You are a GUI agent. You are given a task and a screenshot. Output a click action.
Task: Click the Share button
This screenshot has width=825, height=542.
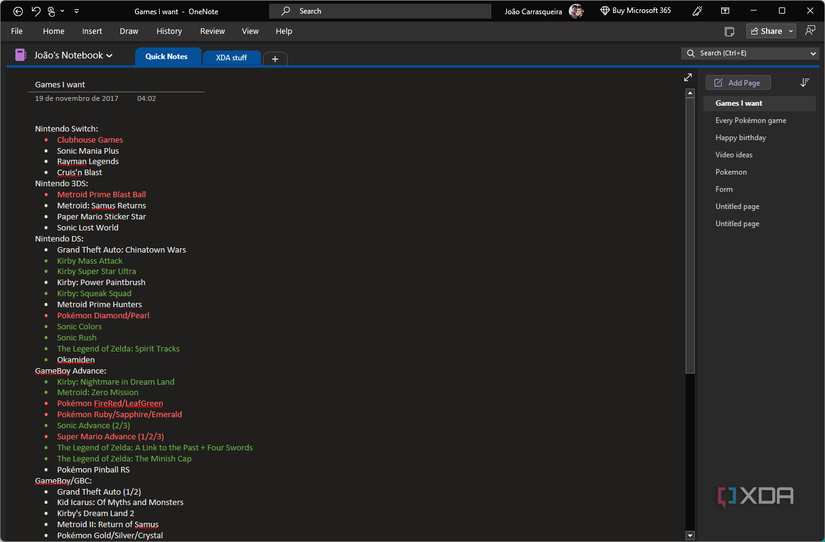point(766,31)
